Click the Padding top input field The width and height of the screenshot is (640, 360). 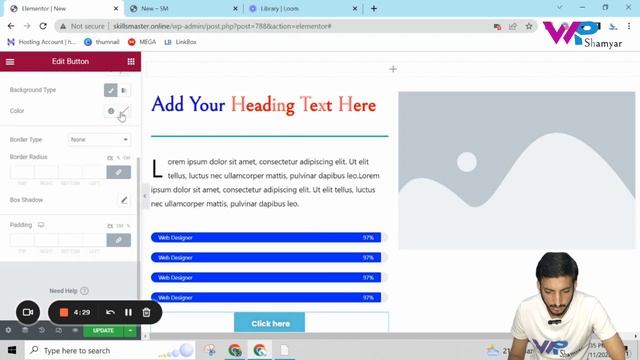(x=22, y=240)
